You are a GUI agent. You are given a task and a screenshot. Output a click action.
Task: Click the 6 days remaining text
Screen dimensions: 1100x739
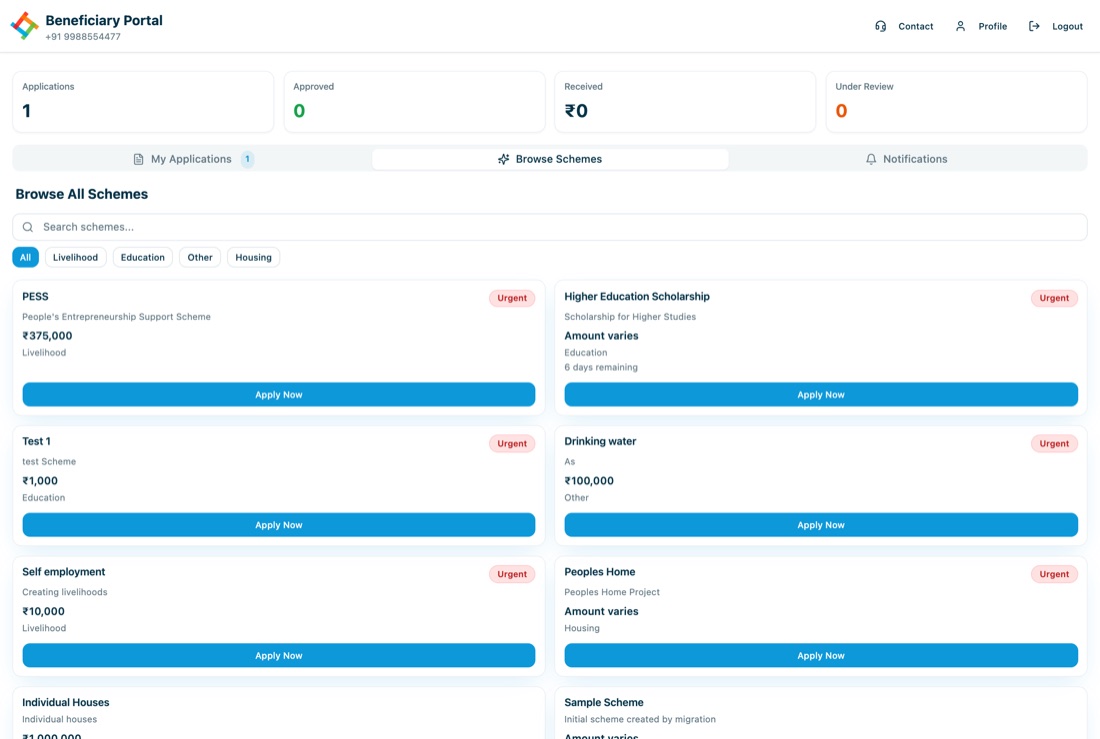pos(601,368)
